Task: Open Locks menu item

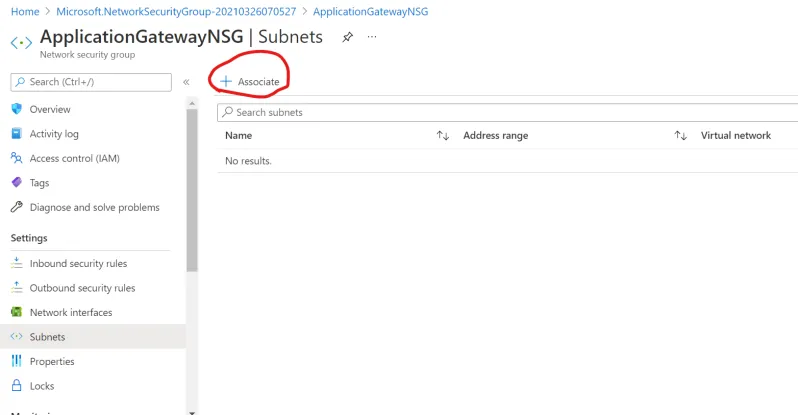Action: point(42,385)
